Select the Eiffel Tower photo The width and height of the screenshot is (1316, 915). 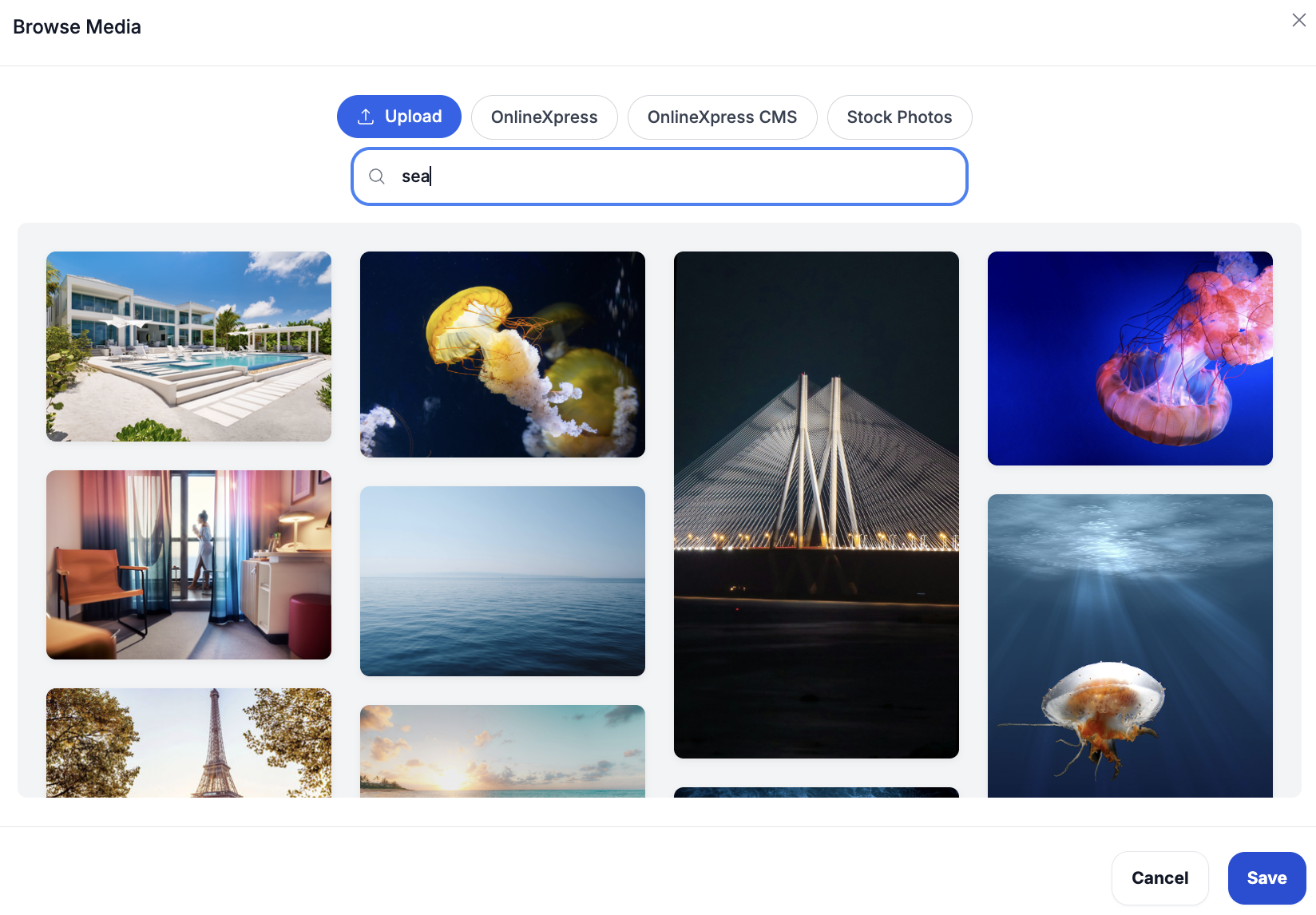click(x=188, y=743)
